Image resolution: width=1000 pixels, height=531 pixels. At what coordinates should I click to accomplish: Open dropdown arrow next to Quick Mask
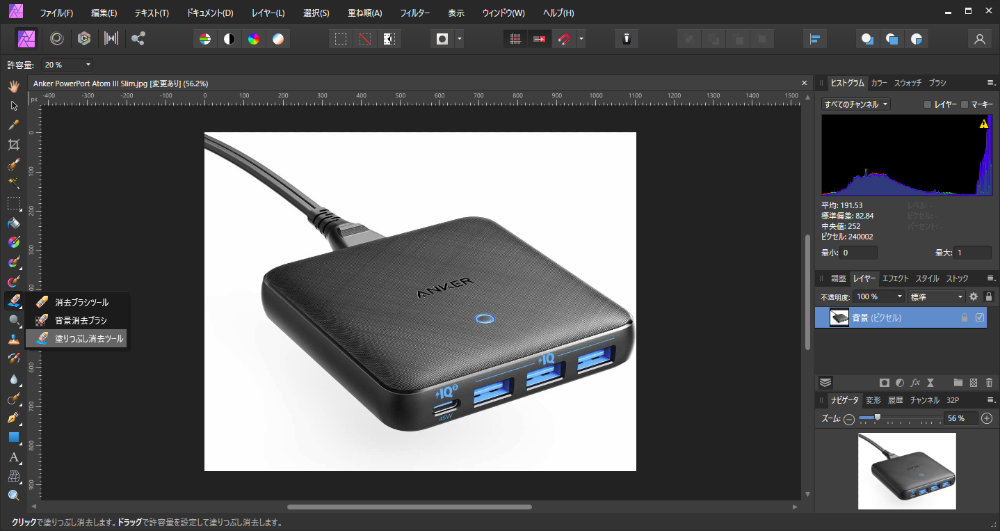point(459,39)
